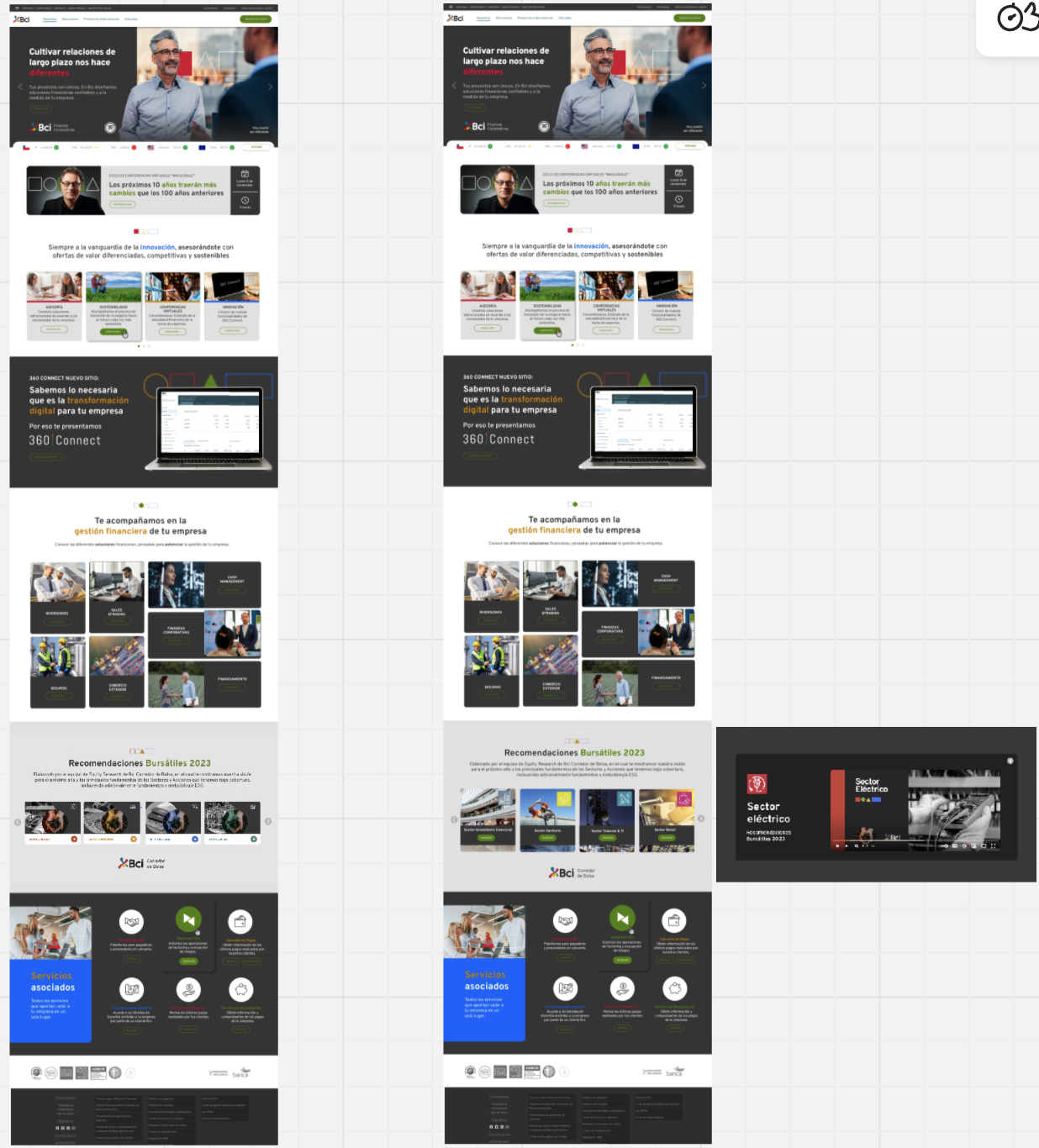
Task: Click the red Sector eléctrico plug icon
Action: (757, 784)
